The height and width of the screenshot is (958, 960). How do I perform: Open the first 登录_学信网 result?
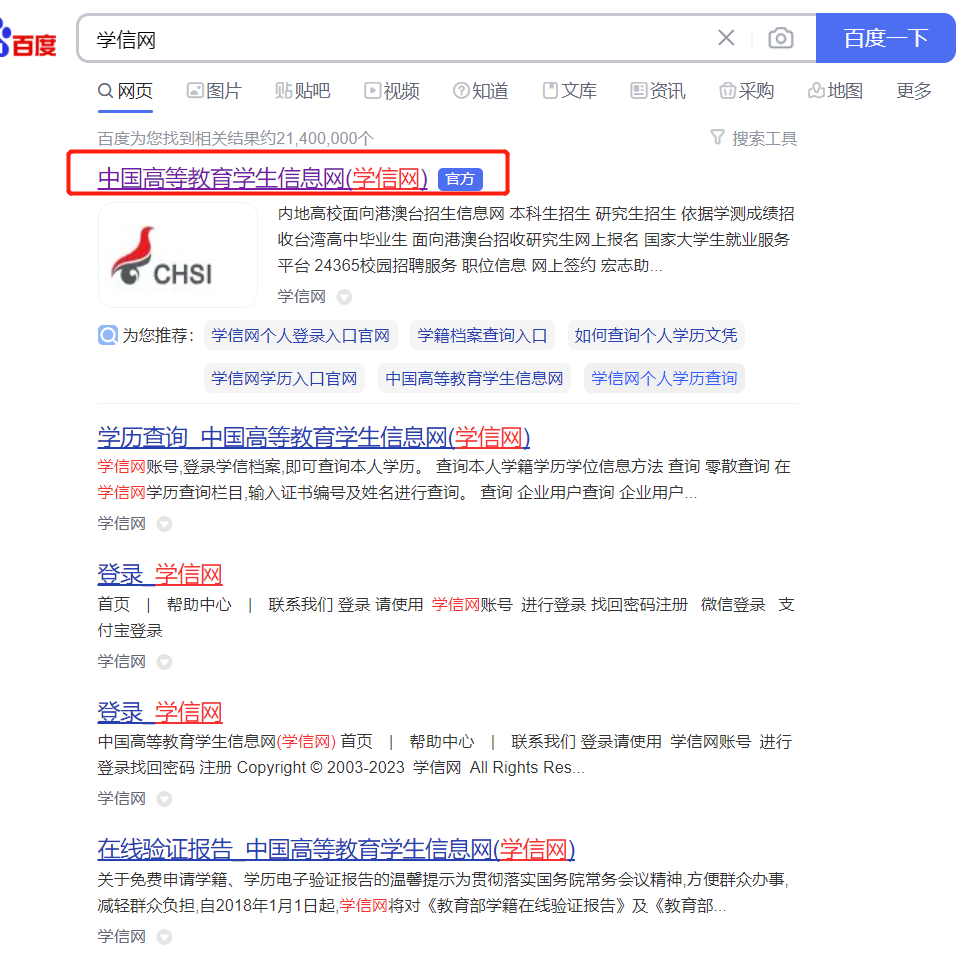click(160, 574)
